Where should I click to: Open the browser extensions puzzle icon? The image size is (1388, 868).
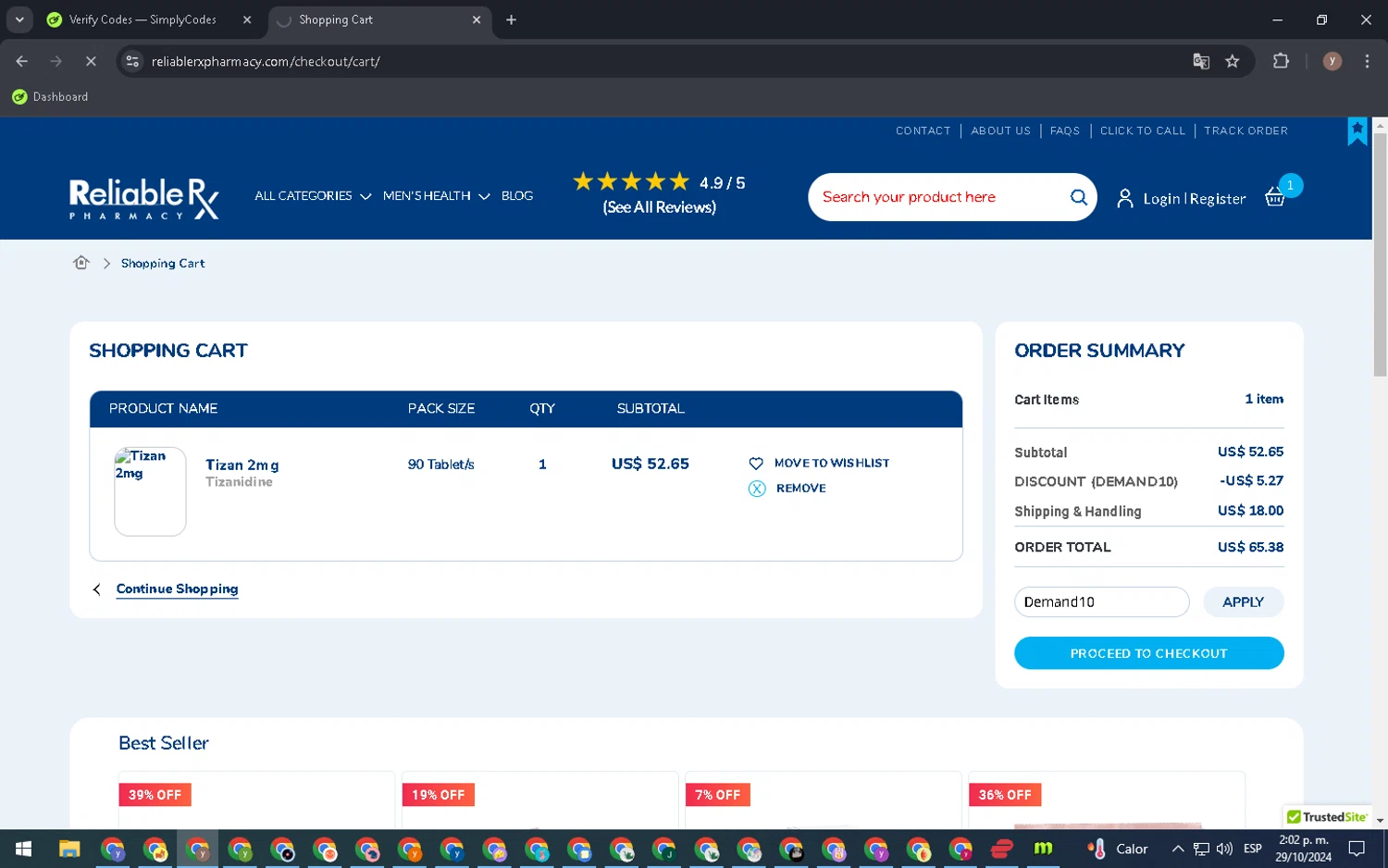coord(1281,61)
